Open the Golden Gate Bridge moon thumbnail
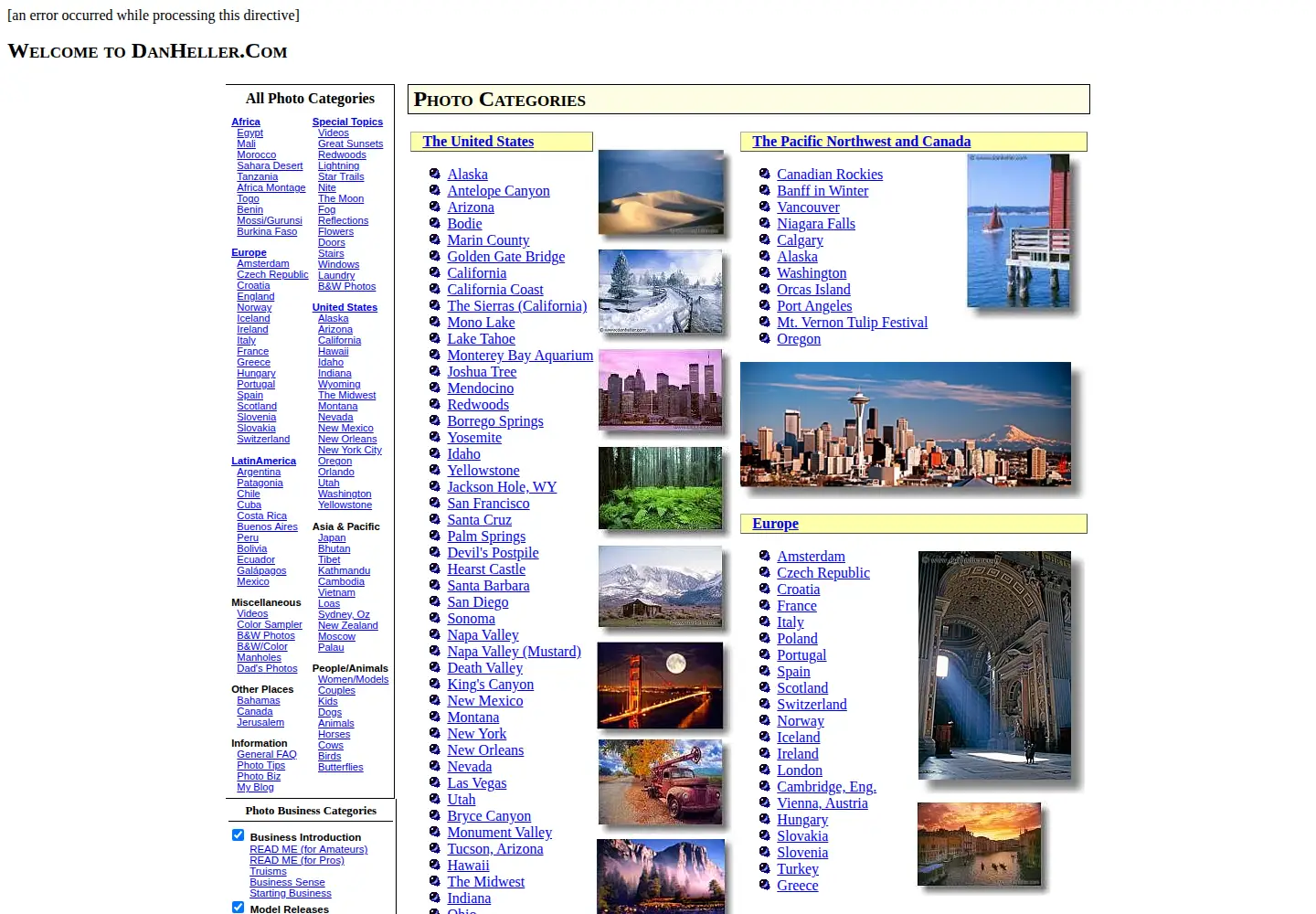The width and height of the screenshot is (1316, 914). [661, 685]
